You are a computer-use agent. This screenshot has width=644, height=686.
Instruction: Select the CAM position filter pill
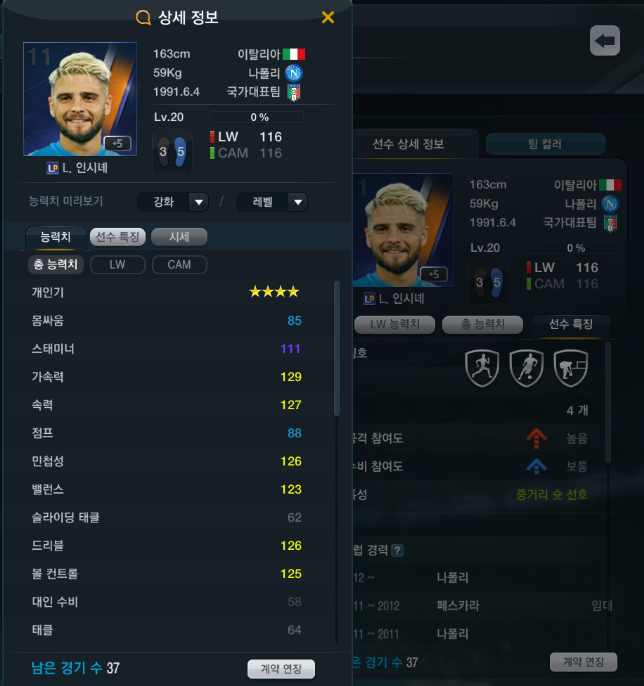click(179, 265)
